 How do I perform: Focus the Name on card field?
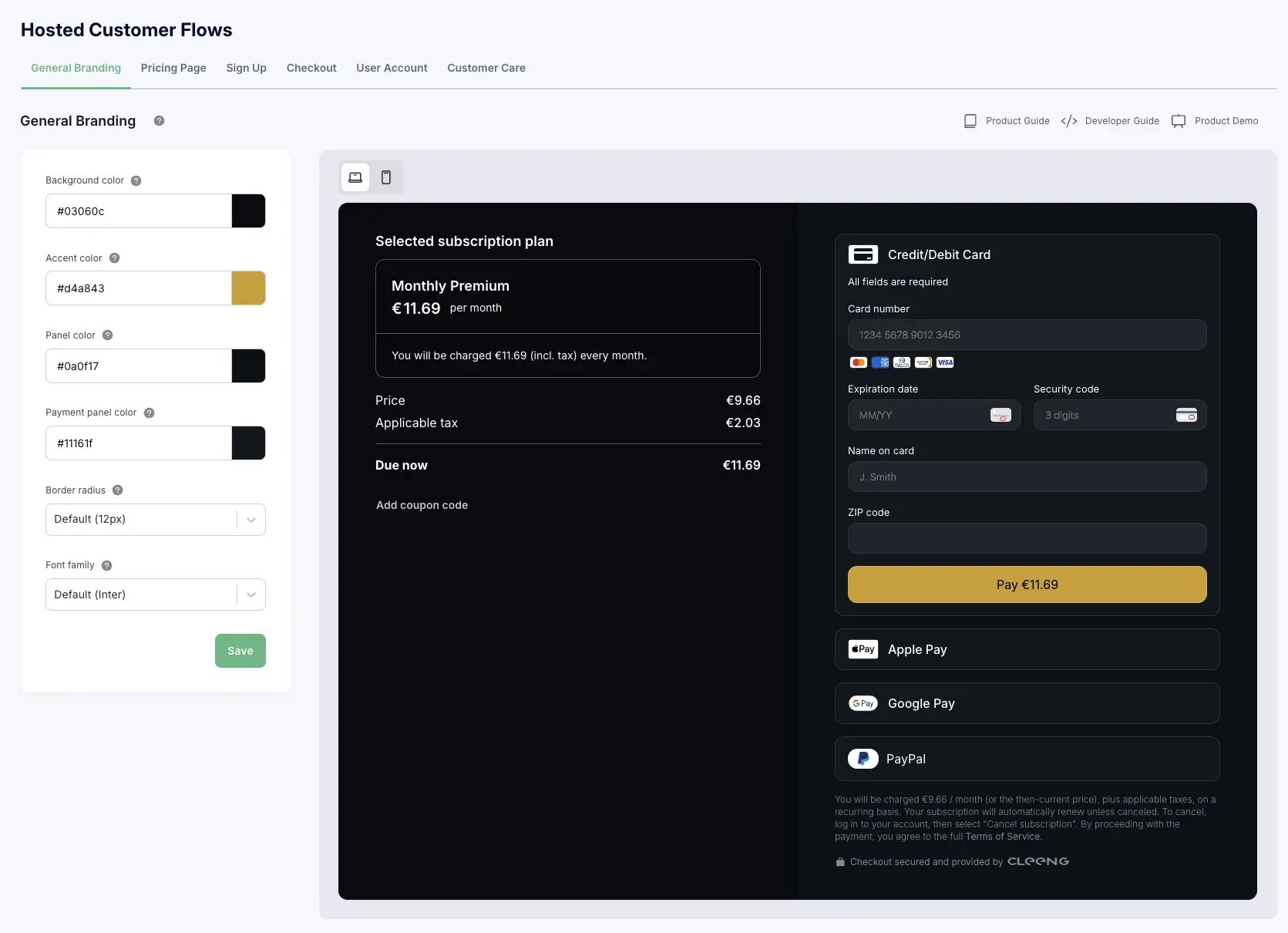click(x=1027, y=477)
